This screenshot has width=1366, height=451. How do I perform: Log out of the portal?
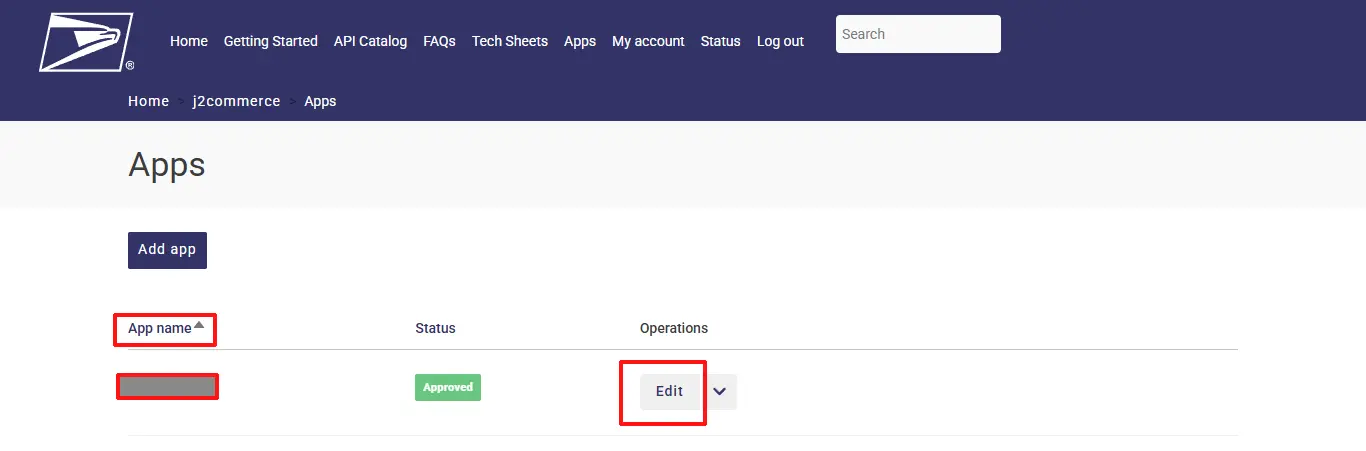click(x=780, y=41)
